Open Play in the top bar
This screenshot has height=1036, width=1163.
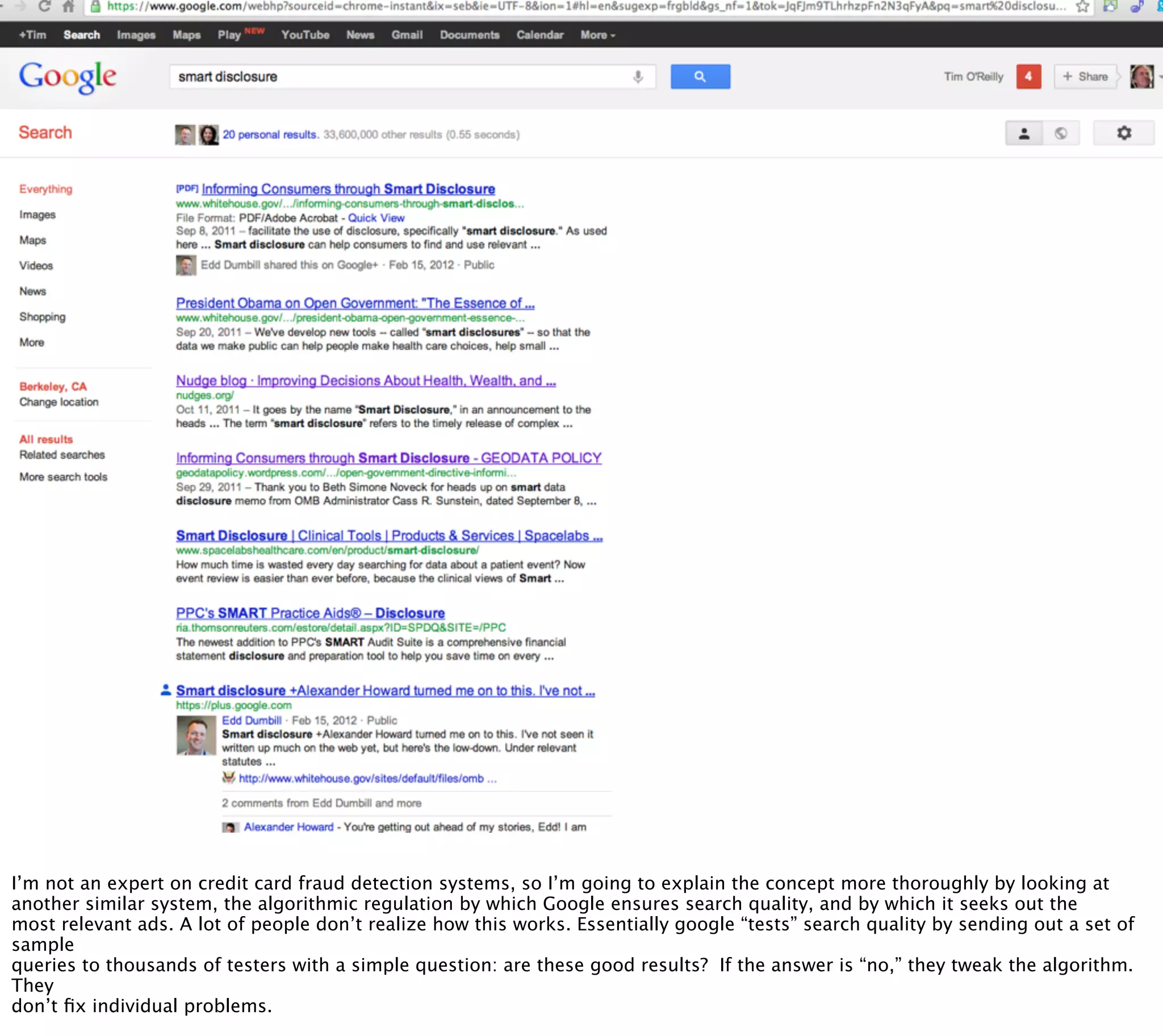[229, 35]
